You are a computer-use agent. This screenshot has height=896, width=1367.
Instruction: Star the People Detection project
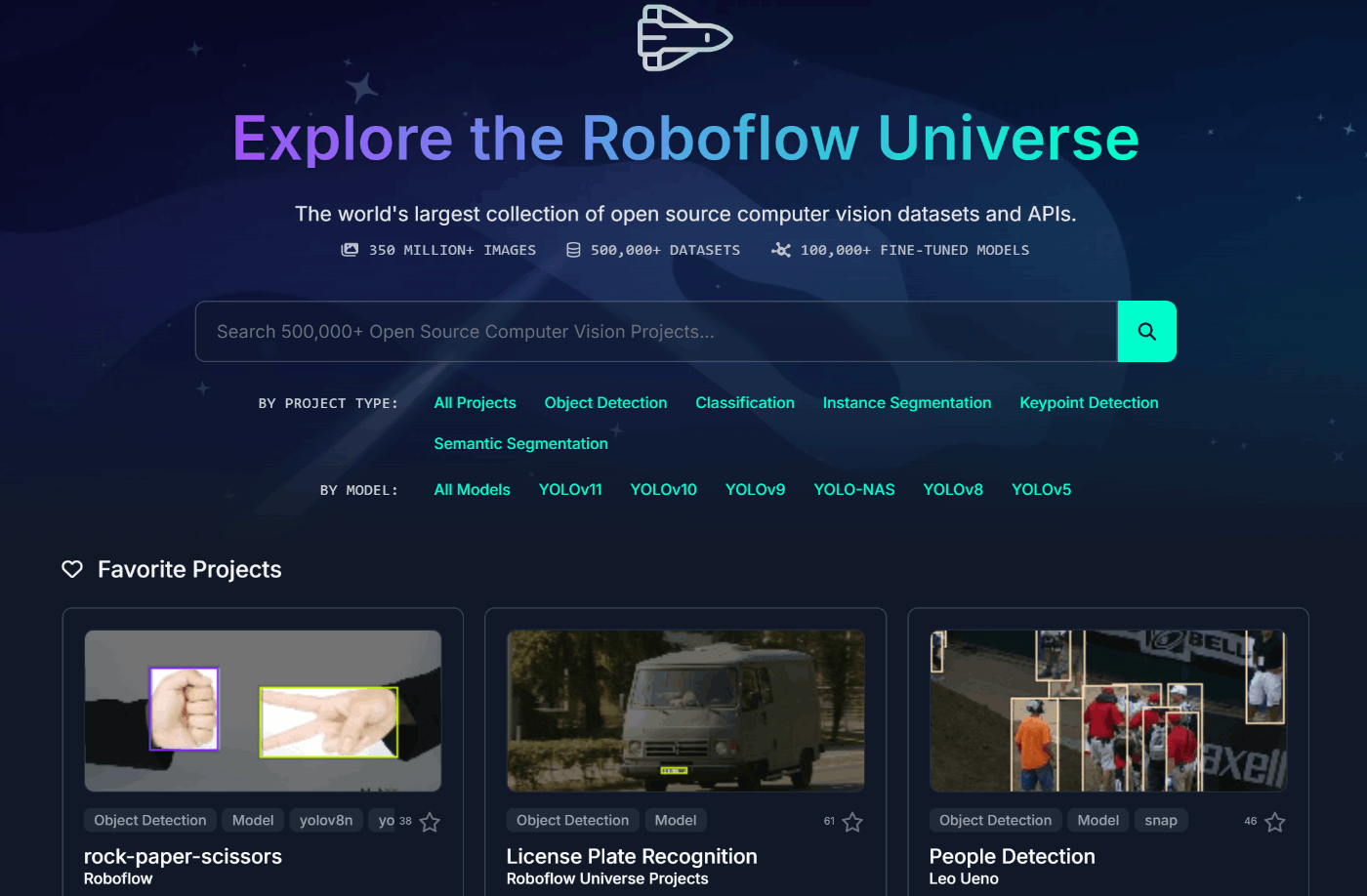(1275, 823)
